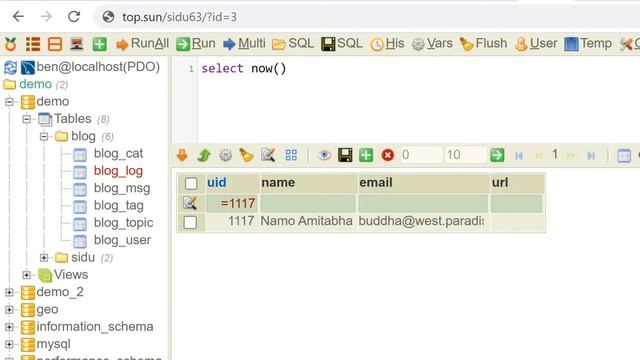Expand the geo database
The width and height of the screenshot is (640, 360).
pyautogui.click(x=9, y=309)
